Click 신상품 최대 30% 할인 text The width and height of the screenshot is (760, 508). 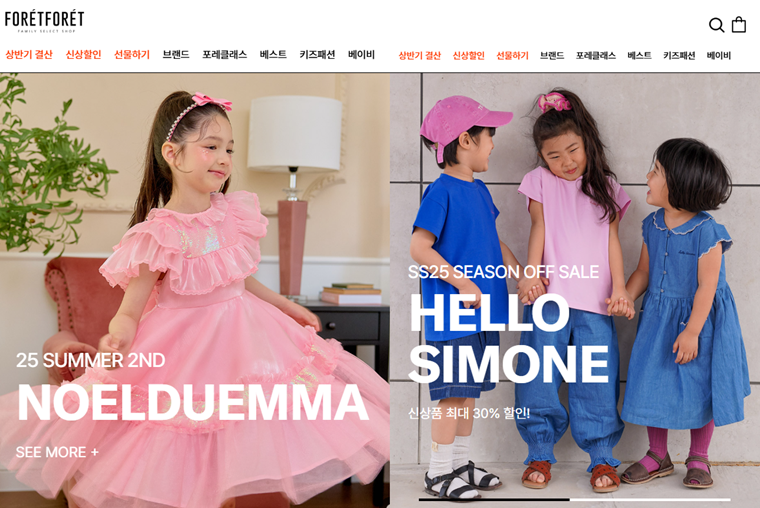(x=469, y=413)
